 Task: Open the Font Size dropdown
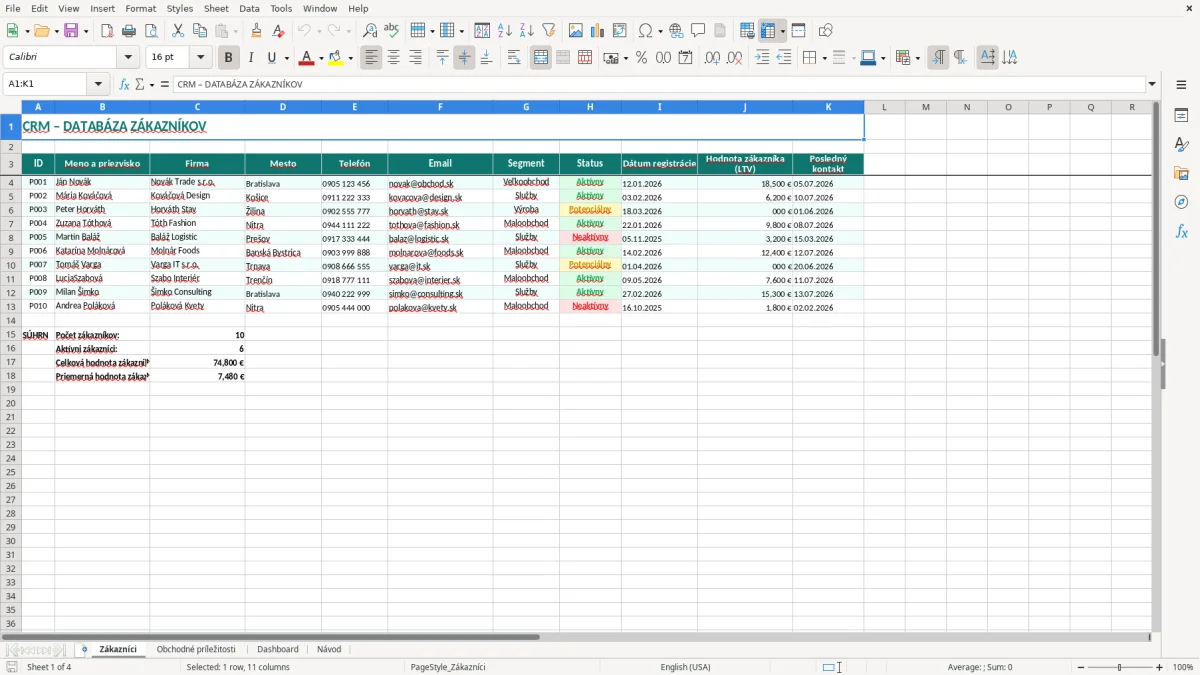(200, 58)
